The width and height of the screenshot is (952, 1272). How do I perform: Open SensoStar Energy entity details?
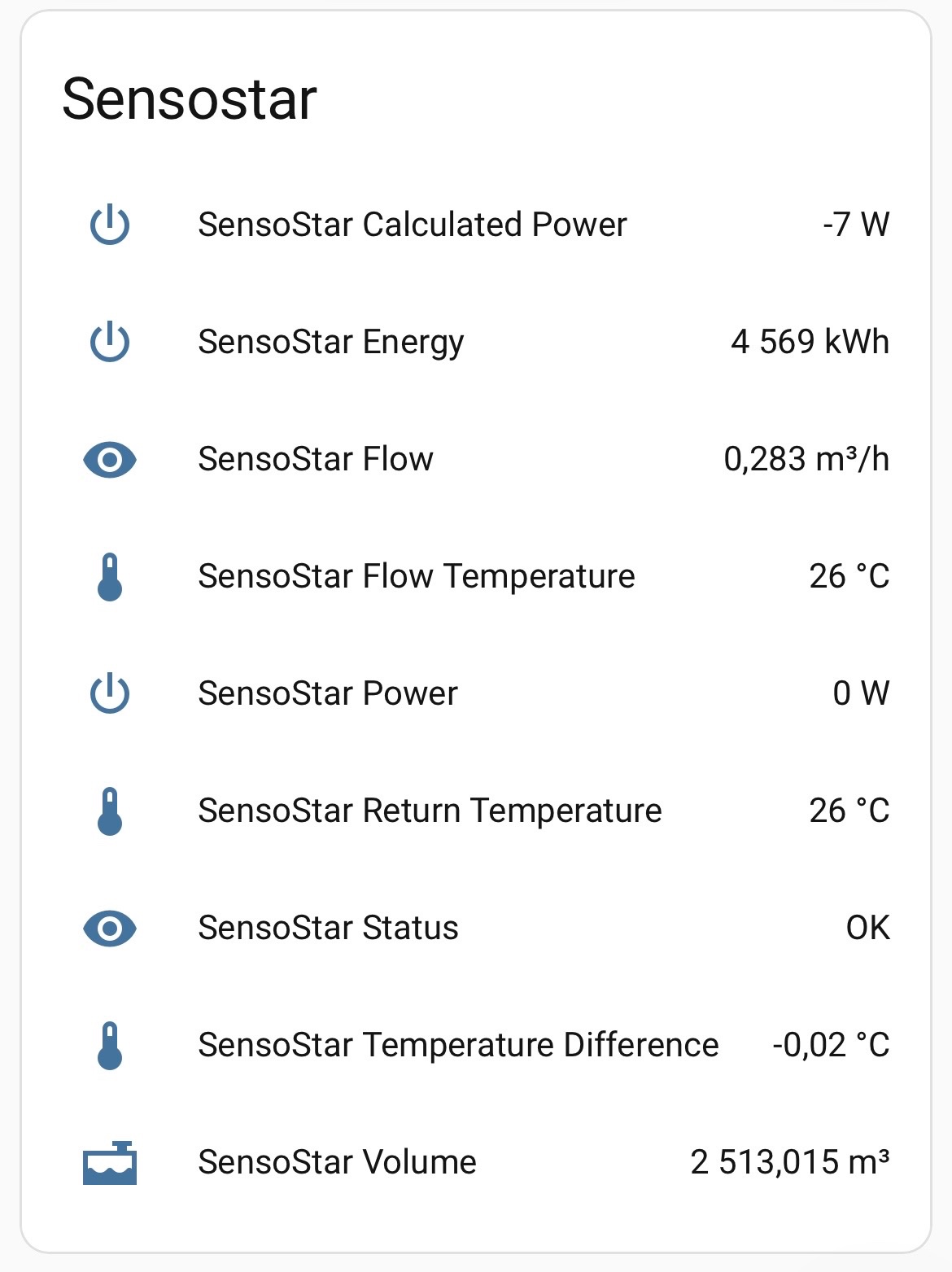point(331,343)
